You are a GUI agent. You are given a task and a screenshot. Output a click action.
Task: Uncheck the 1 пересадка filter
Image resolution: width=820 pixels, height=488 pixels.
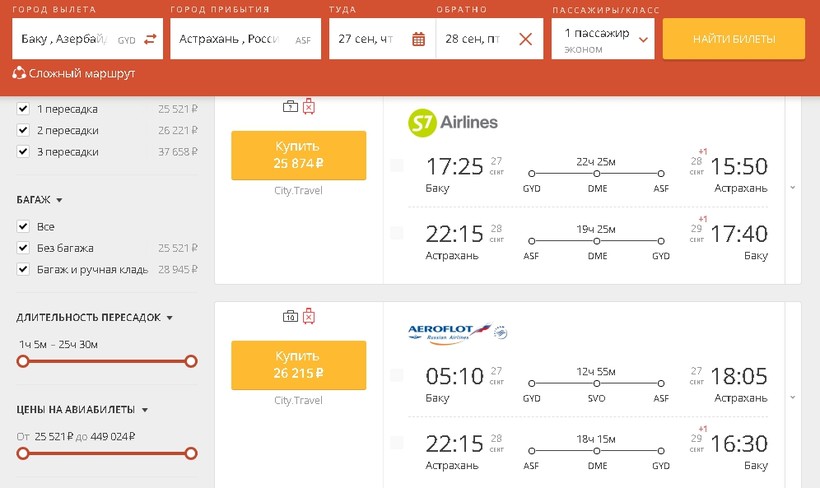pyautogui.click(x=23, y=108)
